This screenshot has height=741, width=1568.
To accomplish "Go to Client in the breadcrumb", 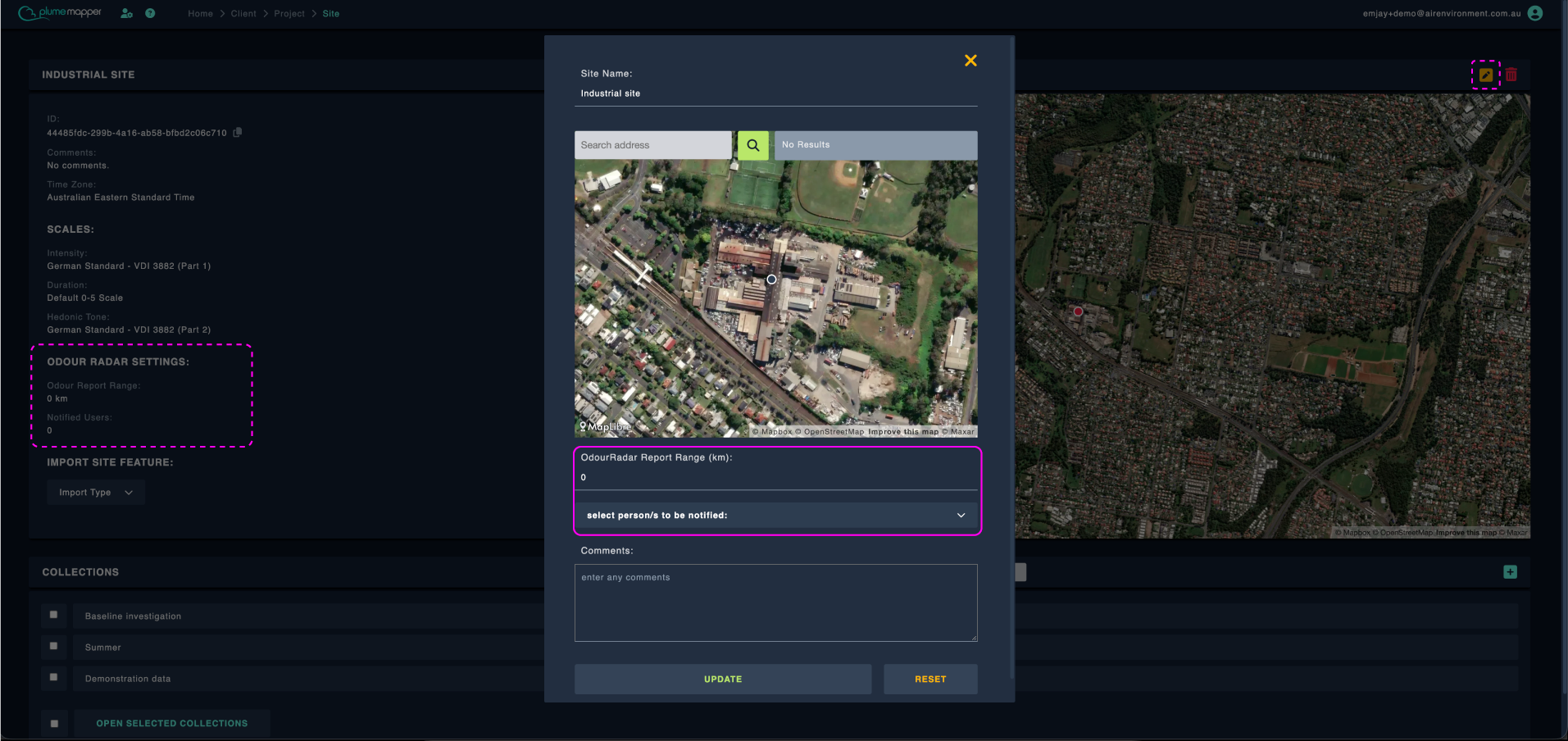I will click(243, 14).
